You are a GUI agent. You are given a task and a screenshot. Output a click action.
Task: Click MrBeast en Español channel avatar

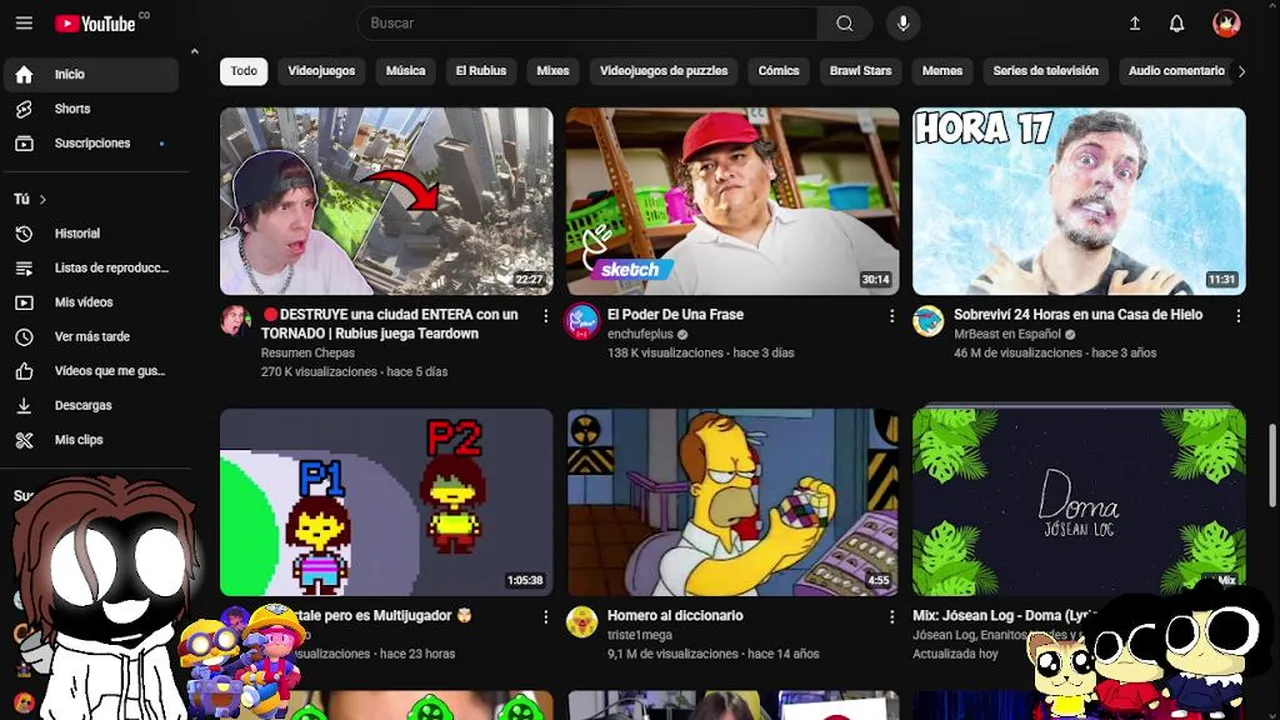[928, 321]
